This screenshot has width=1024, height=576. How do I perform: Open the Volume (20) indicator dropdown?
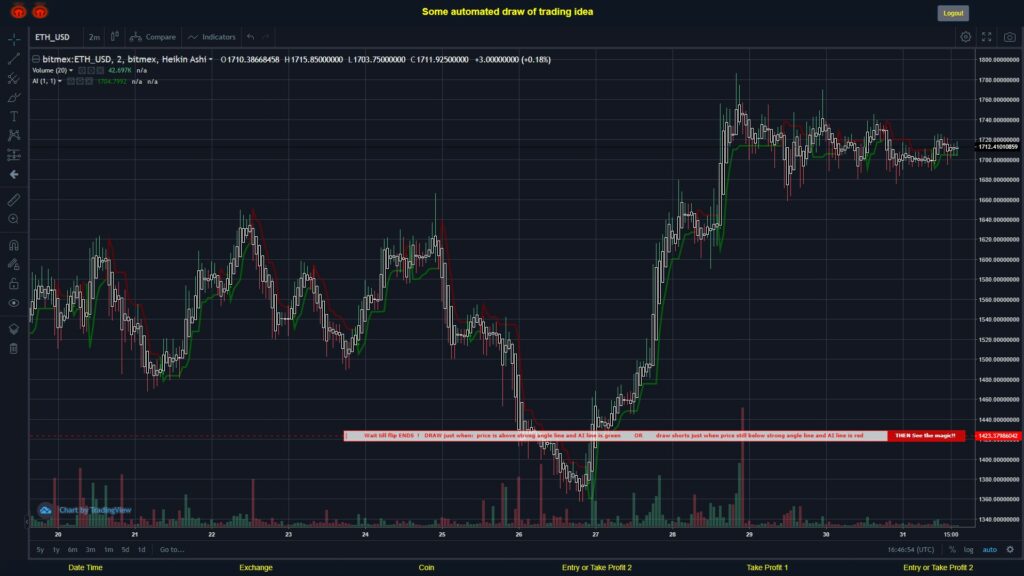(x=71, y=71)
